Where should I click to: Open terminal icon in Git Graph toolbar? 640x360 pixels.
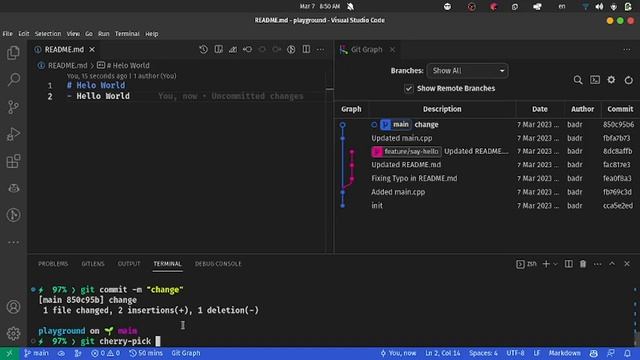(595, 80)
